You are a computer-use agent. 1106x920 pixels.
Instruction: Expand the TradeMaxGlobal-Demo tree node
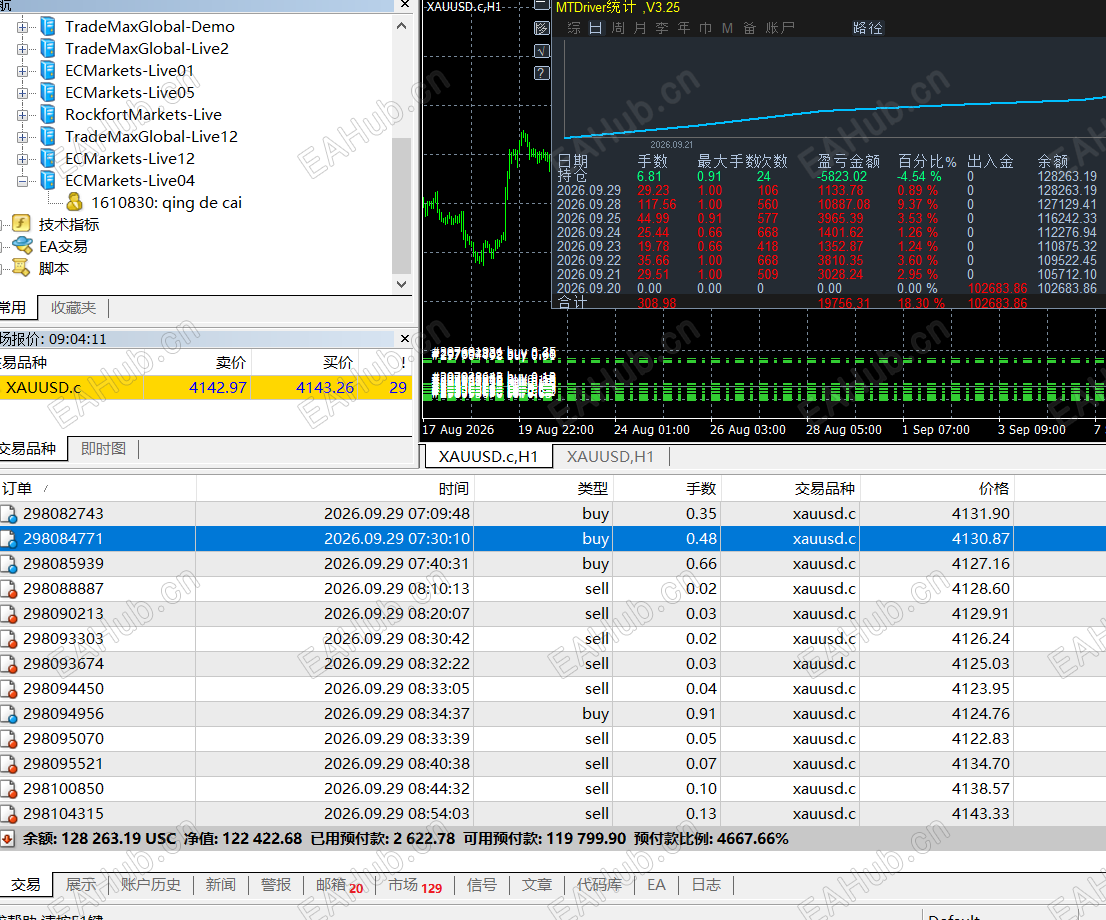point(23,27)
